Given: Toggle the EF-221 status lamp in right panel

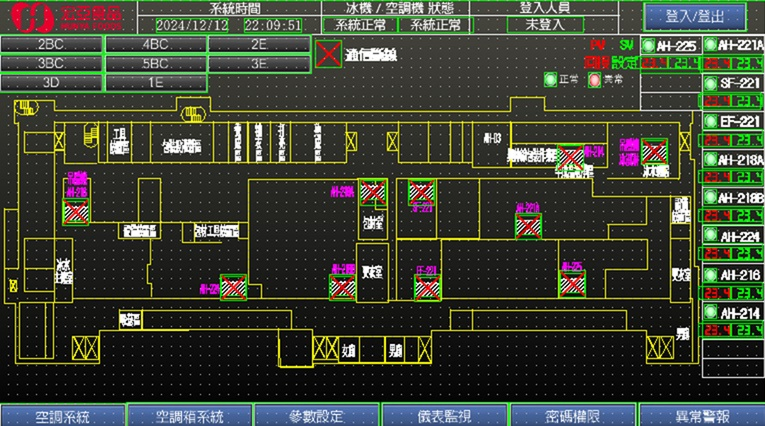Looking at the screenshot, I should pos(710,122).
